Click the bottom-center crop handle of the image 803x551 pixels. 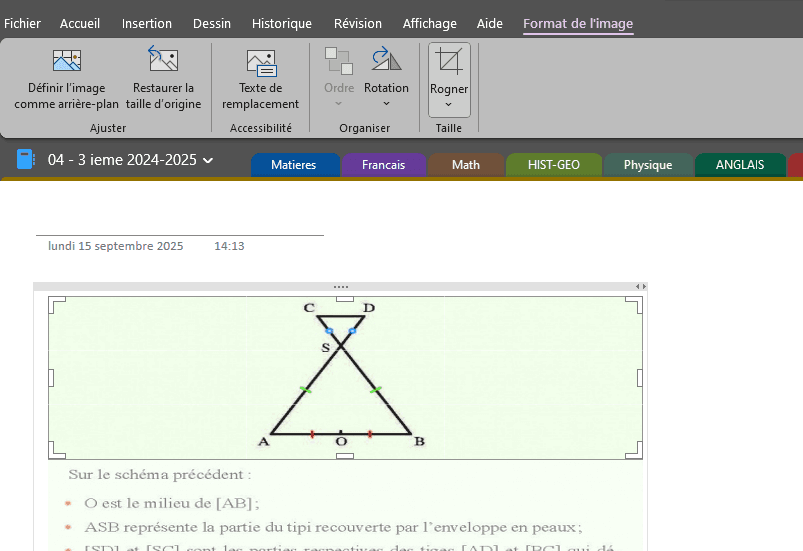(344, 456)
